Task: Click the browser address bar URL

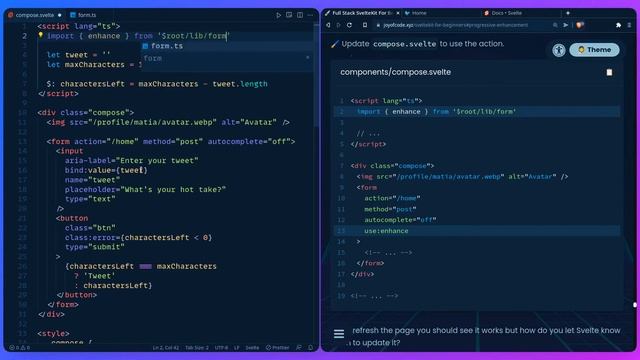Action: [456, 25]
